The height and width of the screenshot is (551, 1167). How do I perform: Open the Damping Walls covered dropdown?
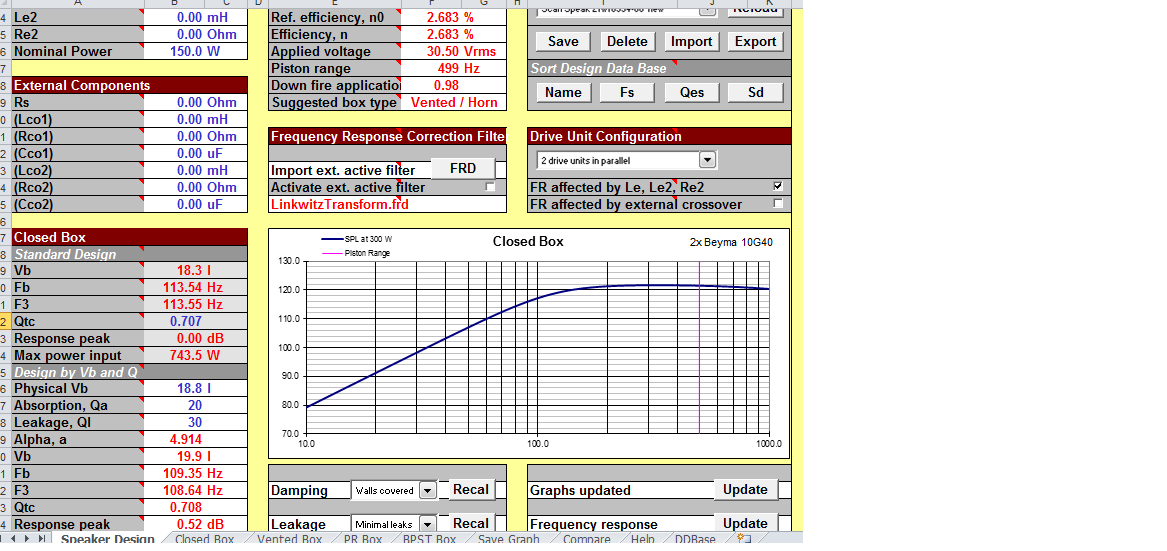(428, 491)
